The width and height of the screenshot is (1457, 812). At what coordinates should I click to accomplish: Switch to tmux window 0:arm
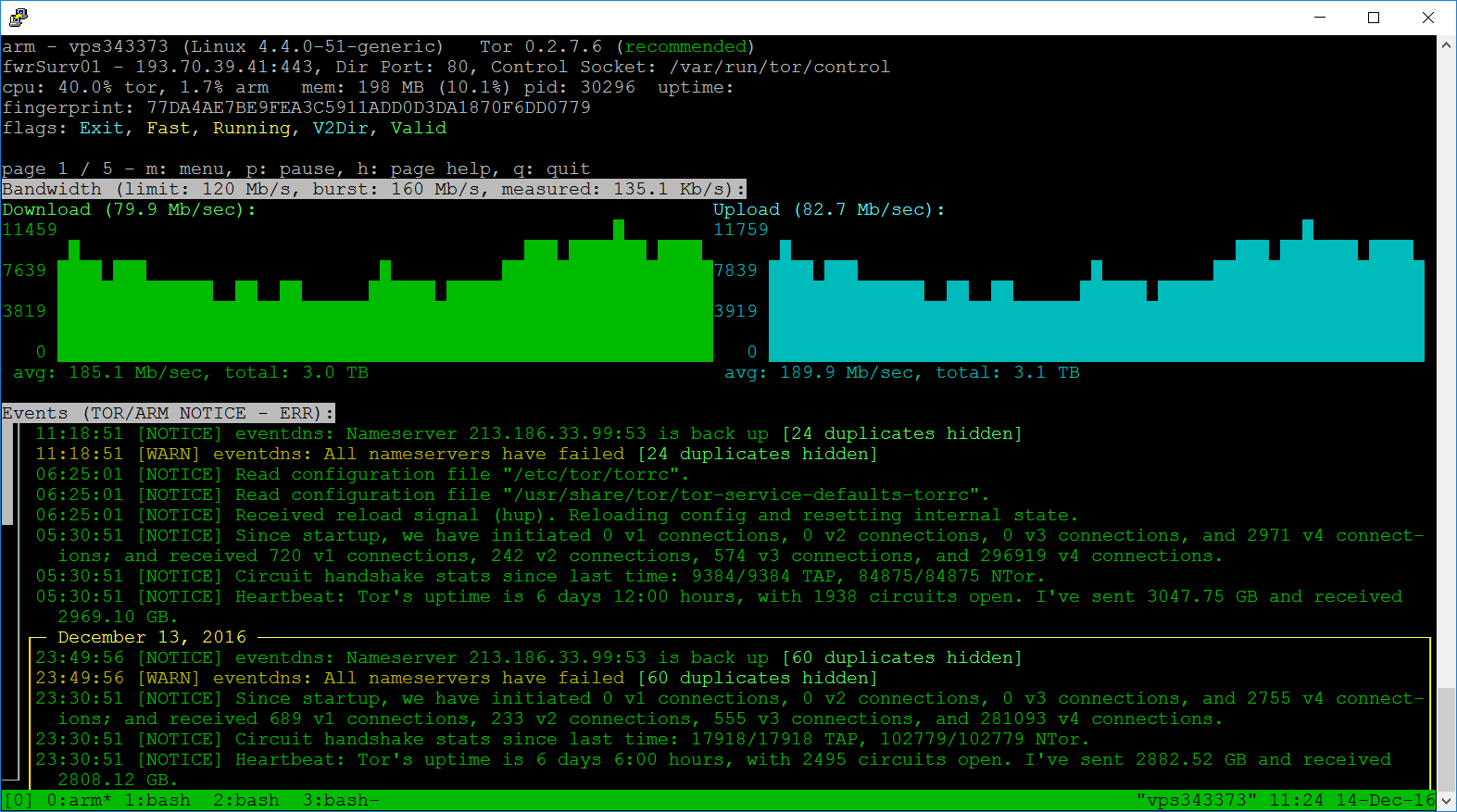(79, 800)
